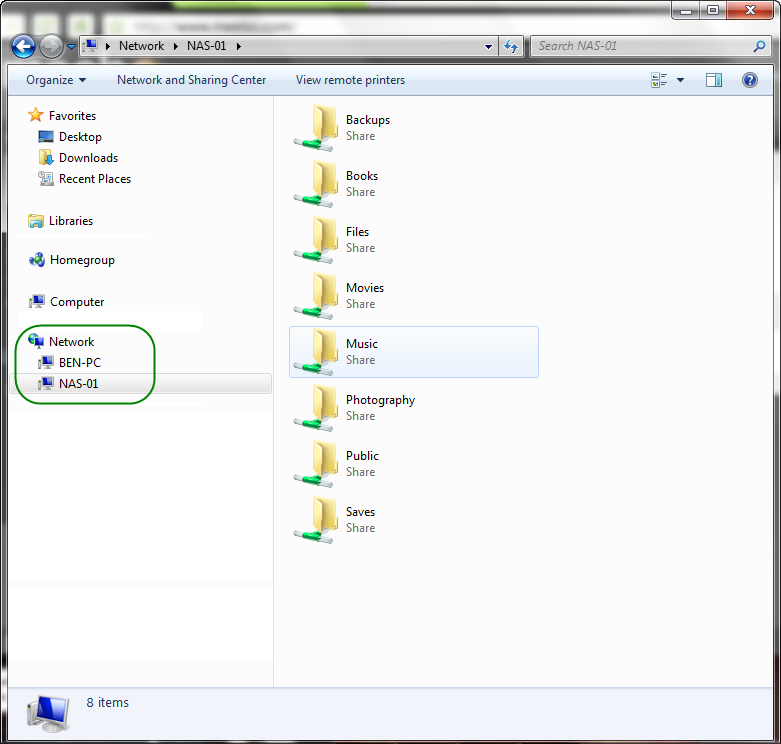Viewport: 781px width, 744px height.
Task: Toggle the preview pane
Action: click(713, 80)
